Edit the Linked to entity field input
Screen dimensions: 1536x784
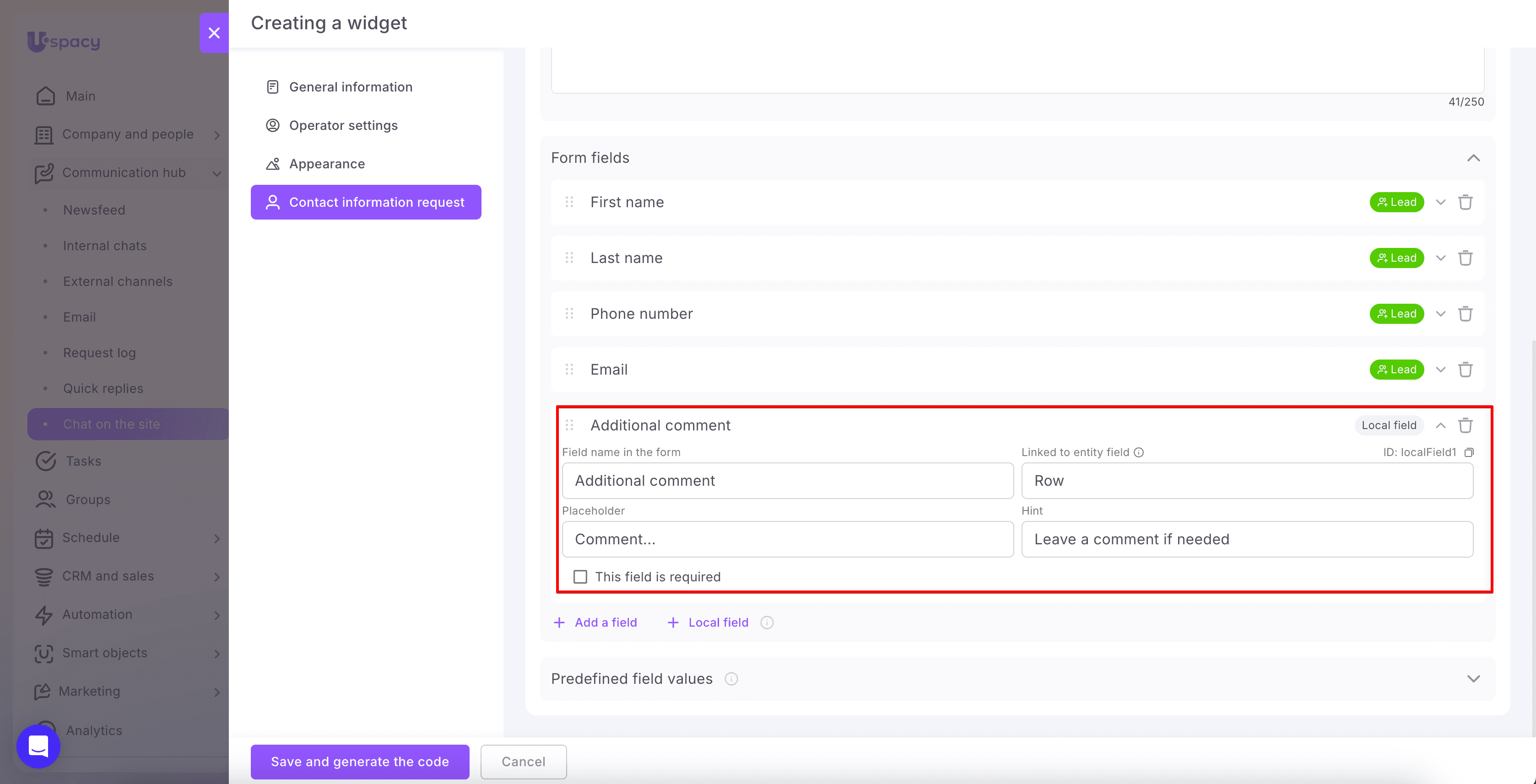coord(1247,481)
